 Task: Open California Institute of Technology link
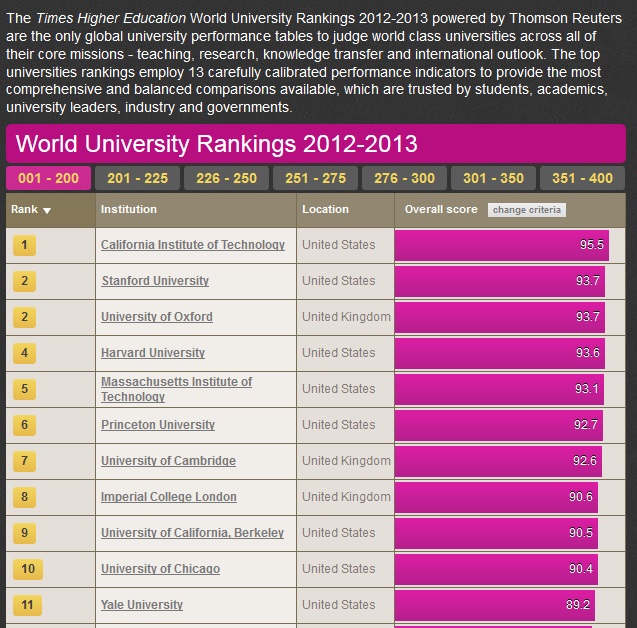pos(193,245)
